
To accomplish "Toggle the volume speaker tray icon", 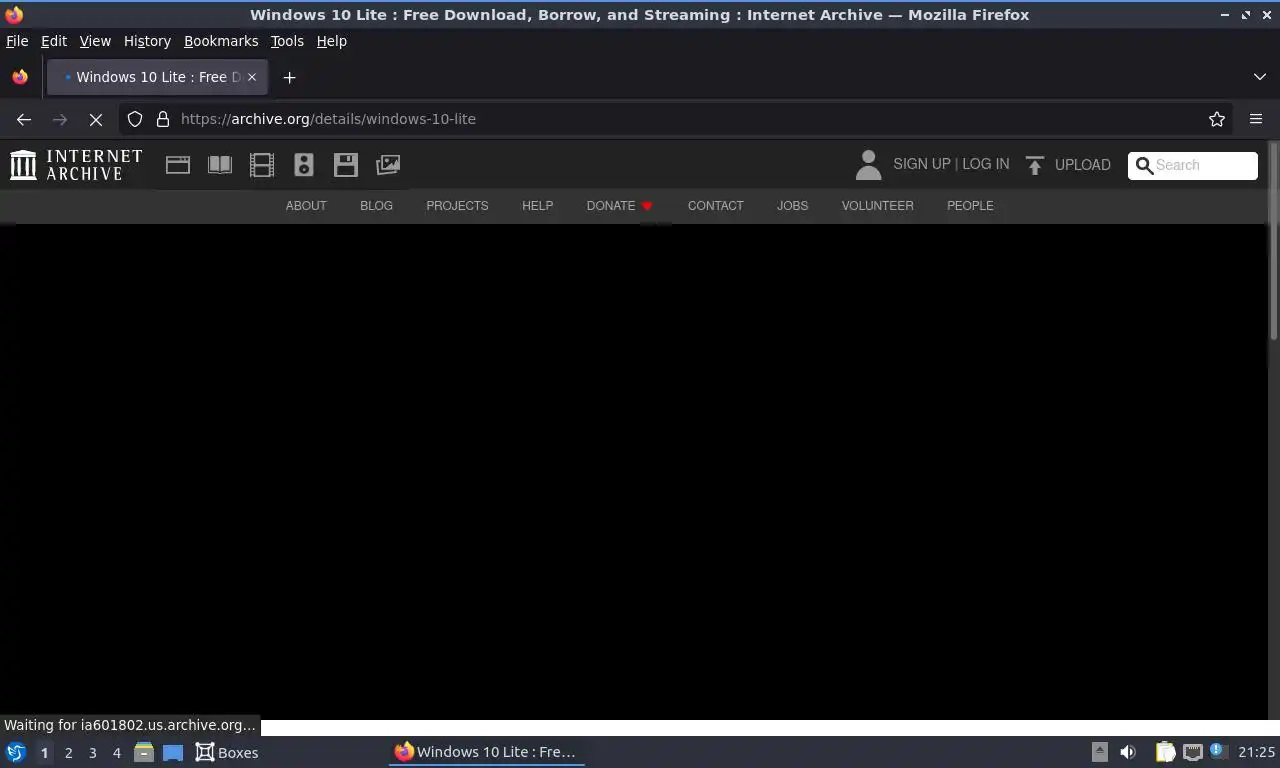I will (1128, 752).
